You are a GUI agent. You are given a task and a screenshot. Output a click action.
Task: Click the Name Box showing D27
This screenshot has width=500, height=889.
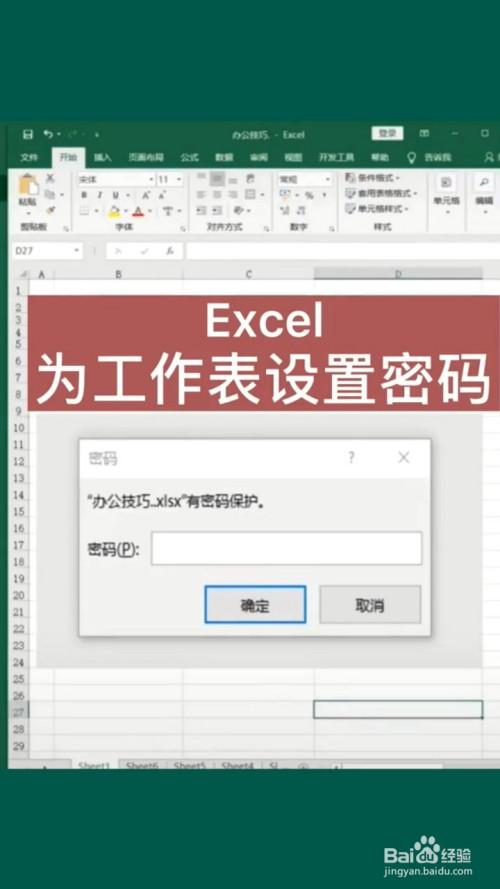pos(46,251)
